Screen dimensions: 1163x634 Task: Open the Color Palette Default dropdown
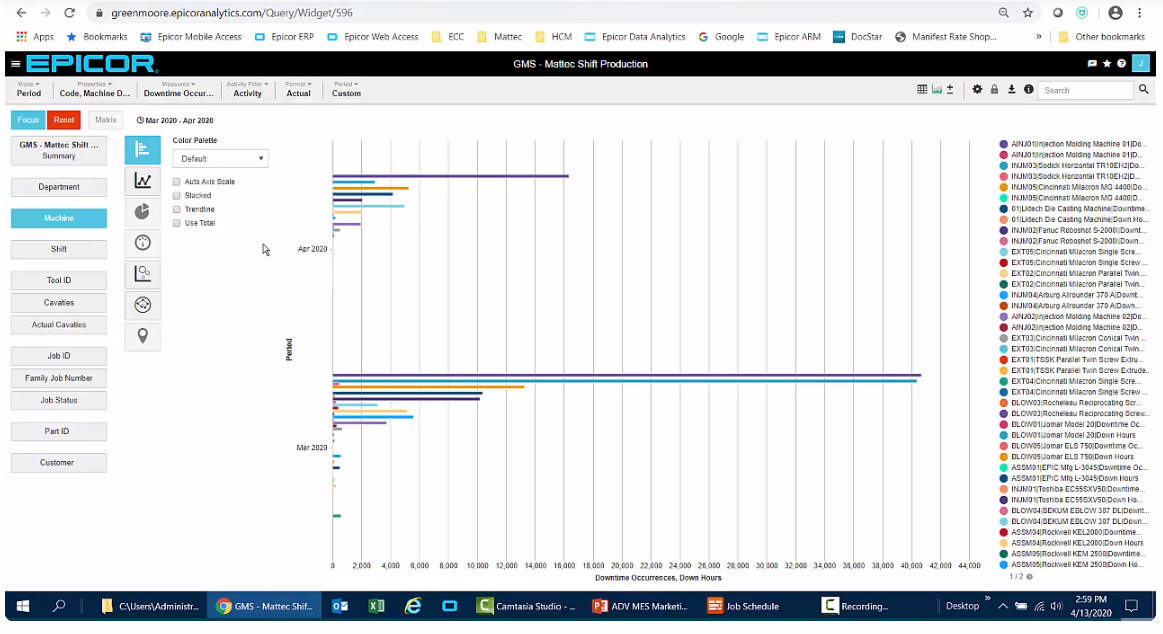point(220,159)
